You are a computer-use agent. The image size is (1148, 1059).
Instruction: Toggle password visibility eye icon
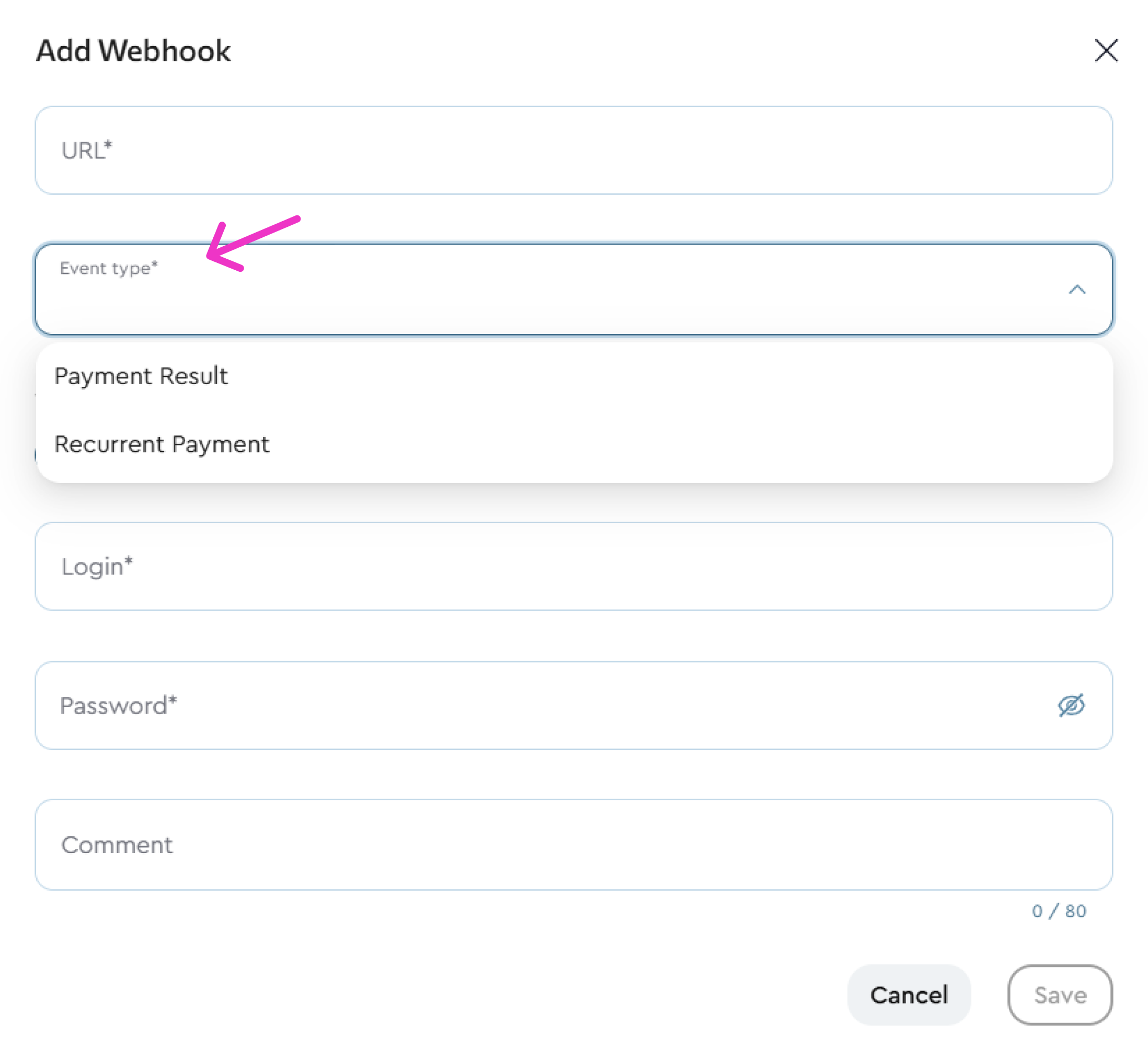tap(1070, 705)
